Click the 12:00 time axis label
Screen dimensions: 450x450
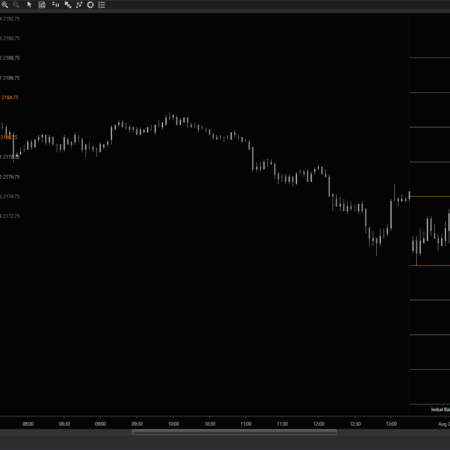[319, 424]
